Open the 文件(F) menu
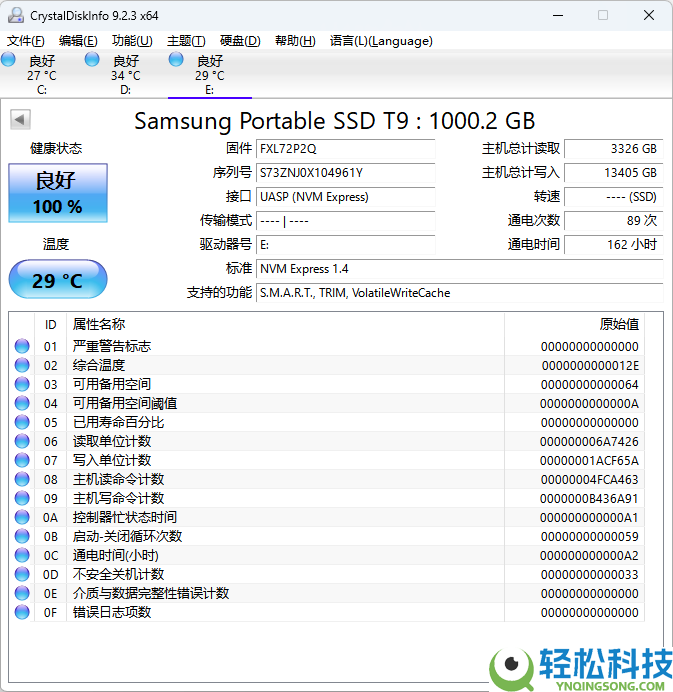Image resolution: width=673 pixels, height=692 pixels. 26,41
